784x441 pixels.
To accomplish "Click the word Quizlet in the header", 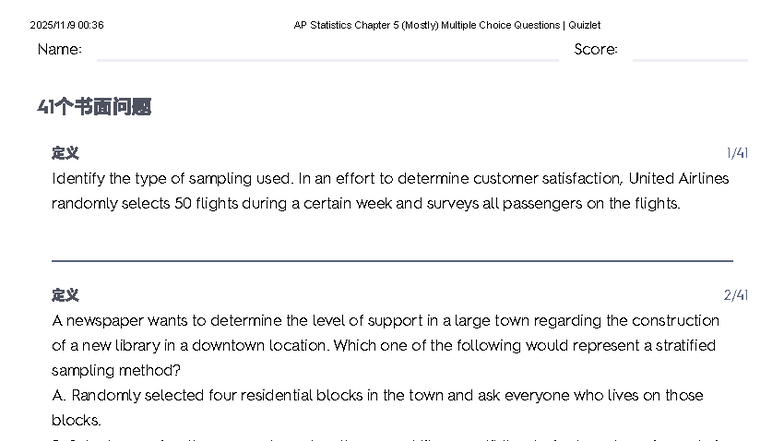I will pyautogui.click(x=584, y=25).
